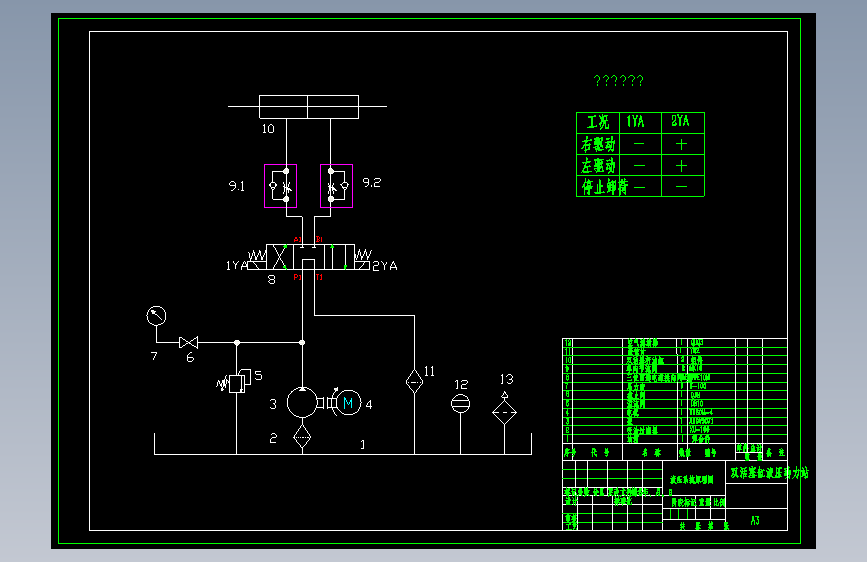Click the number 5 label
This screenshot has height=562, width=867.
pyautogui.click(x=258, y=376)
